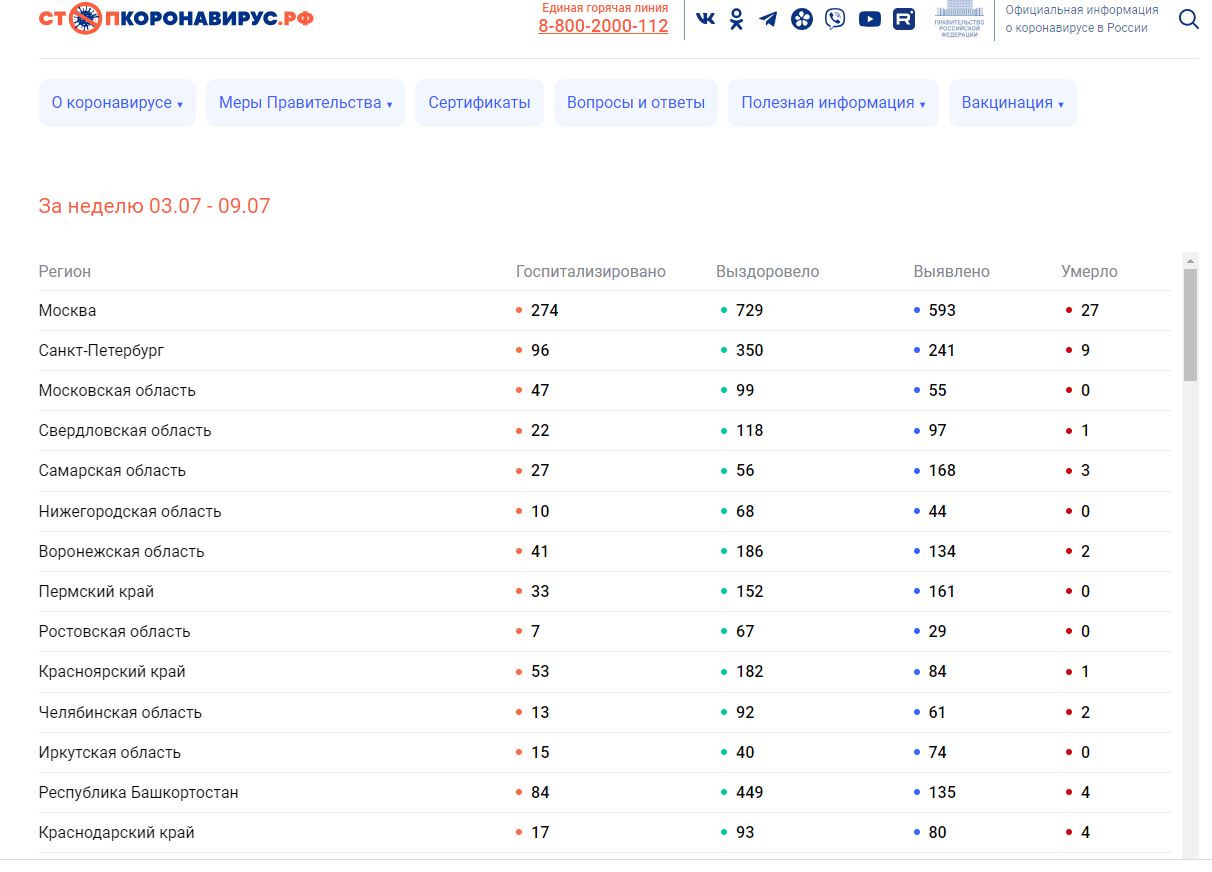Select the Краснодарский край region name
The height and width of the screenshot is (872, 1212).
coord(117,833)
